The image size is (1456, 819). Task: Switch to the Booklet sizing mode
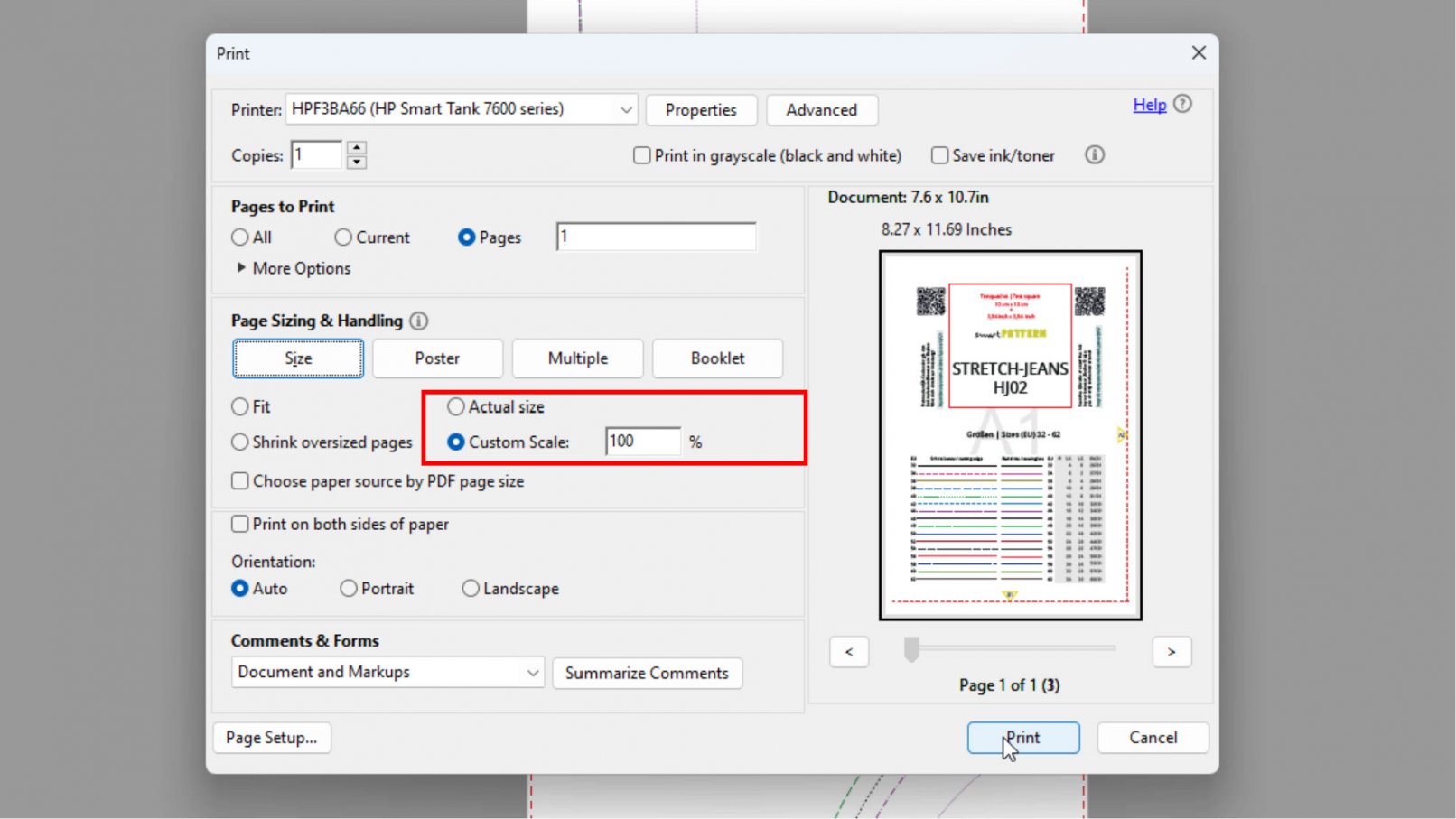point(717,358)
